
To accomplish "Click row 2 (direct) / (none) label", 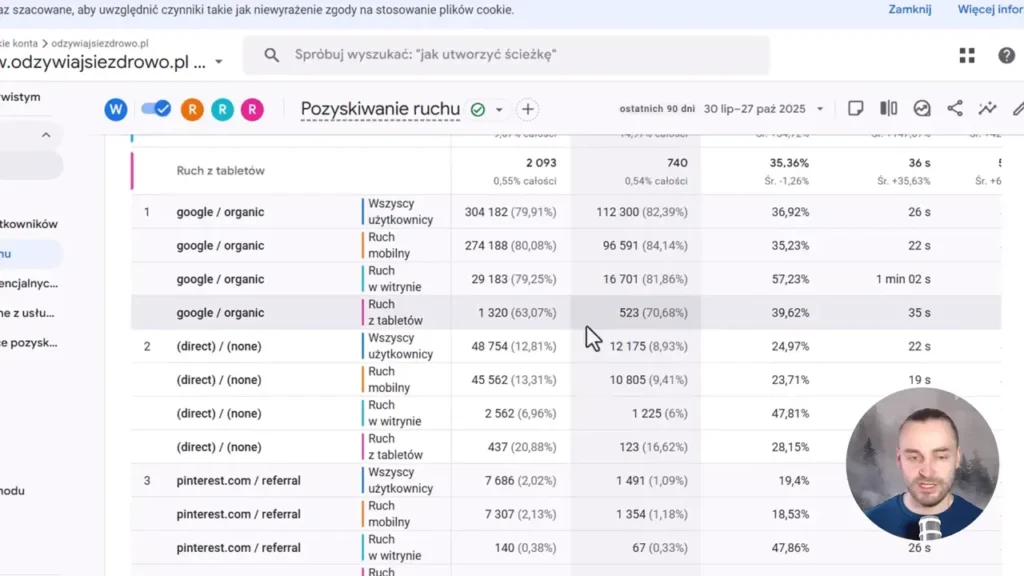I will point(219,346).
